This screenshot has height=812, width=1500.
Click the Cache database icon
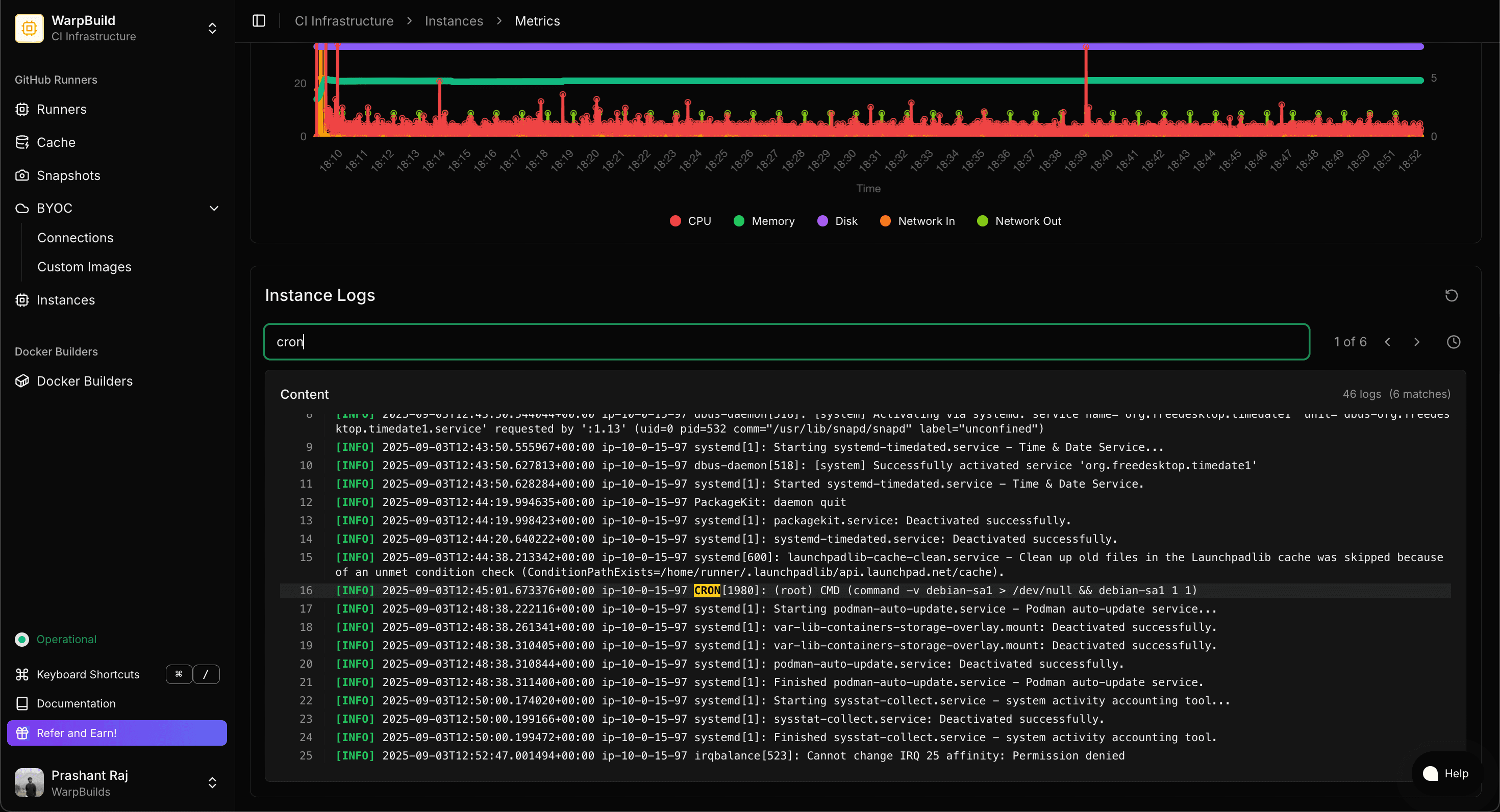pos(22,142)
